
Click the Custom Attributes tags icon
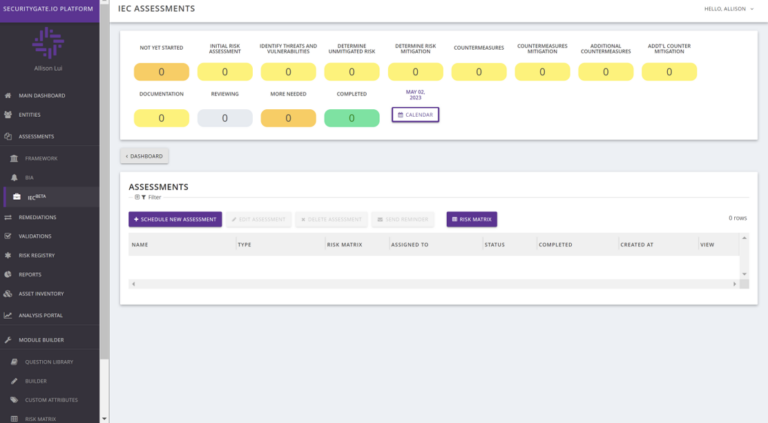click(14, 400)
